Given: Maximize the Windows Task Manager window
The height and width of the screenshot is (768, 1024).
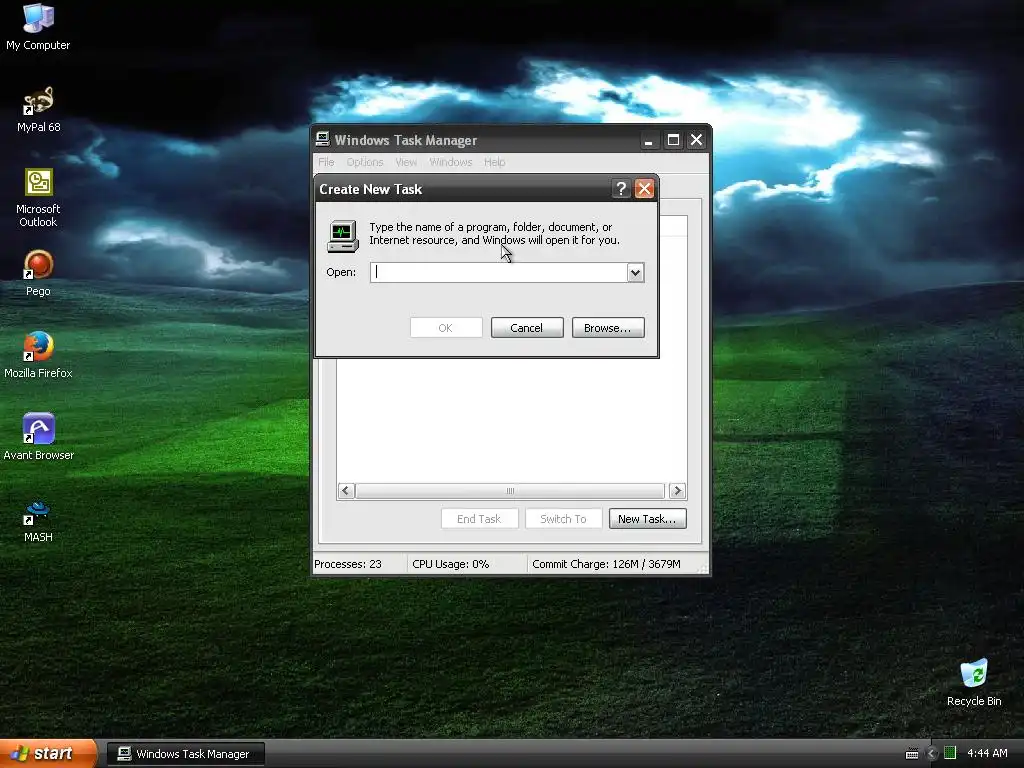Looking at the screenshot, I should (673, 140).
